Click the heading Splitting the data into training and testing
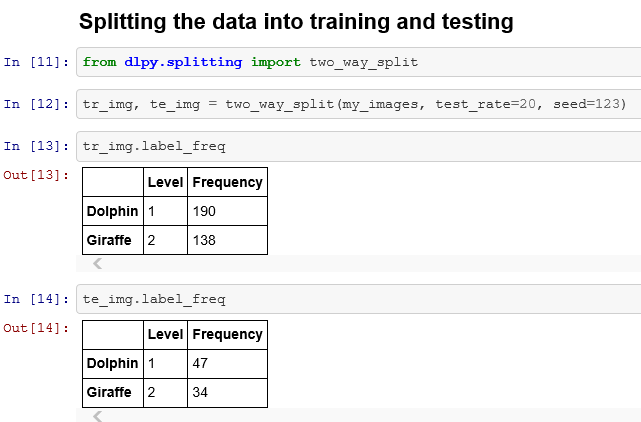The height and width of the screenshot is (422, 641). [296, 22]
